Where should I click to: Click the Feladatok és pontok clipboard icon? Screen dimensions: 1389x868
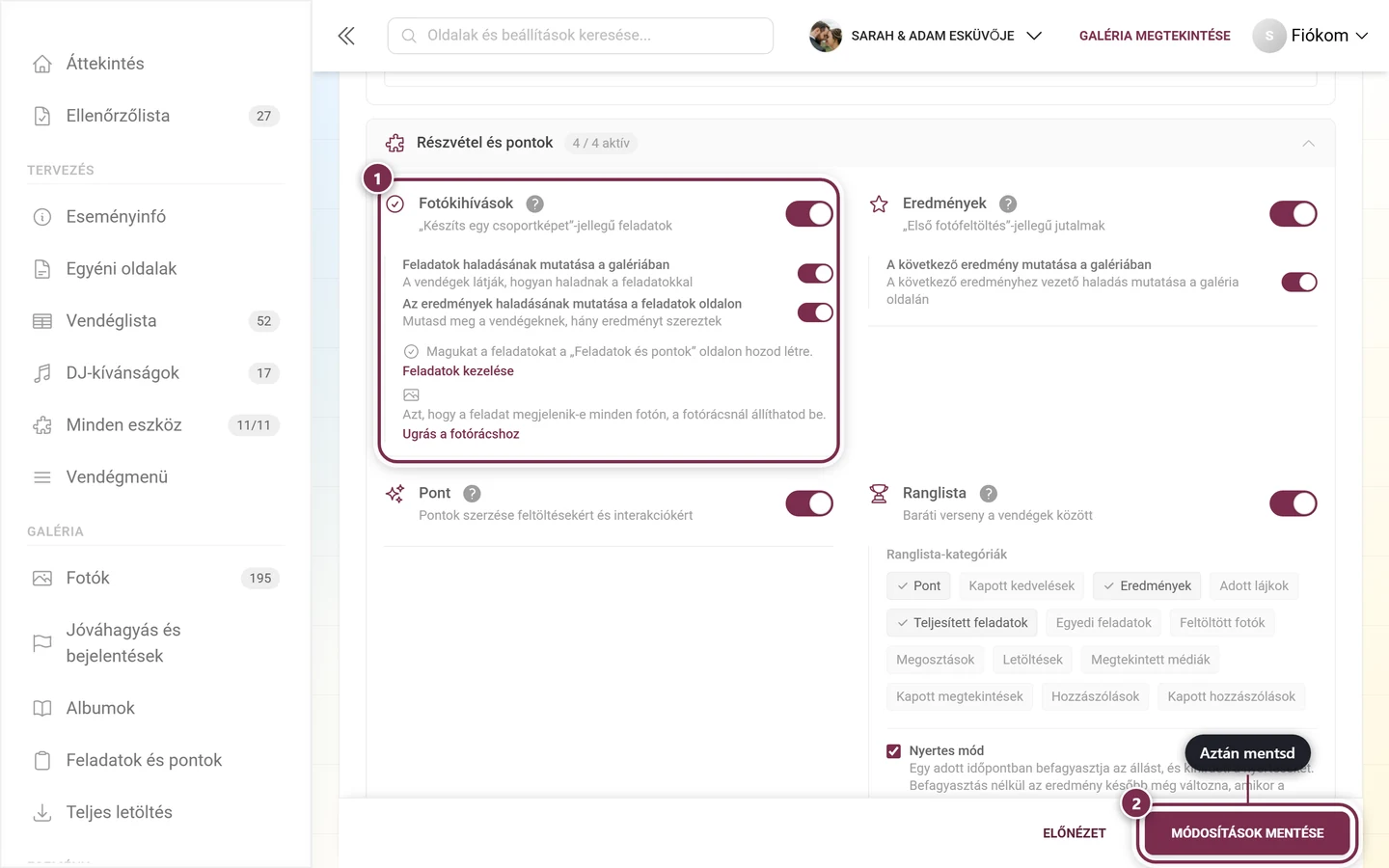click(x=42, y=761)
